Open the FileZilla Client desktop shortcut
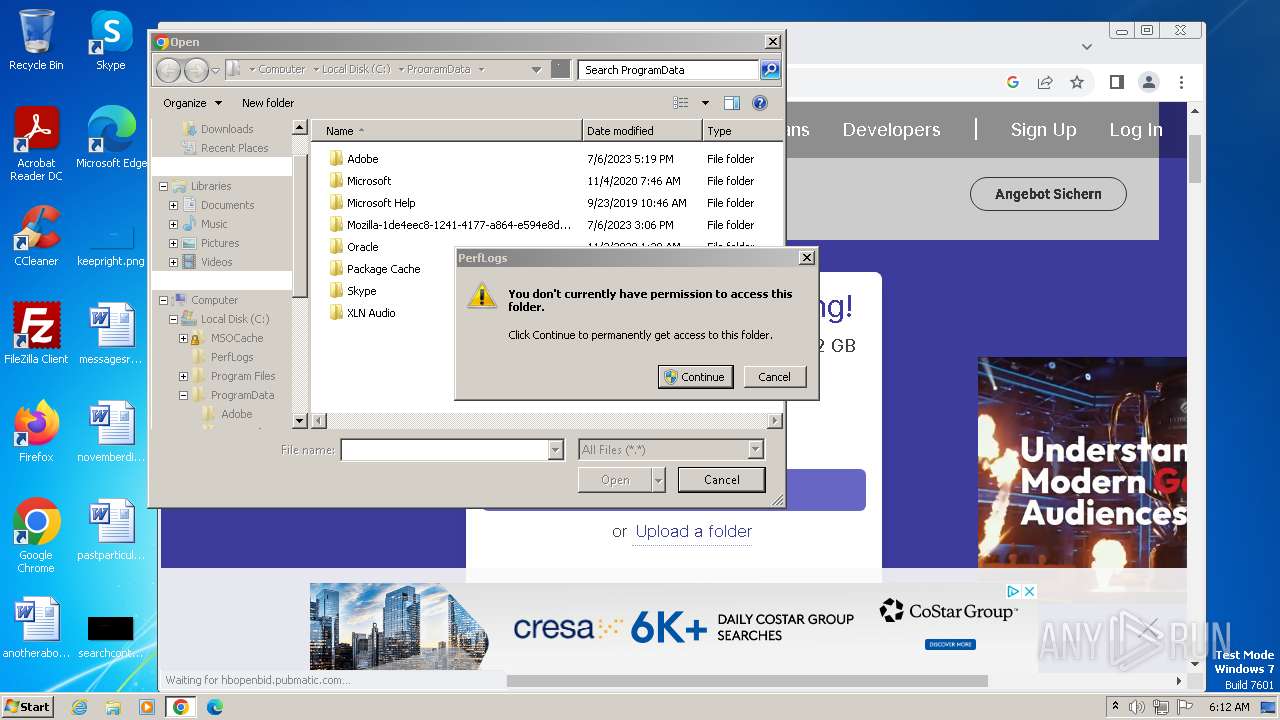This screenshot has height=720, width=1280. click(x=36, y=334)
